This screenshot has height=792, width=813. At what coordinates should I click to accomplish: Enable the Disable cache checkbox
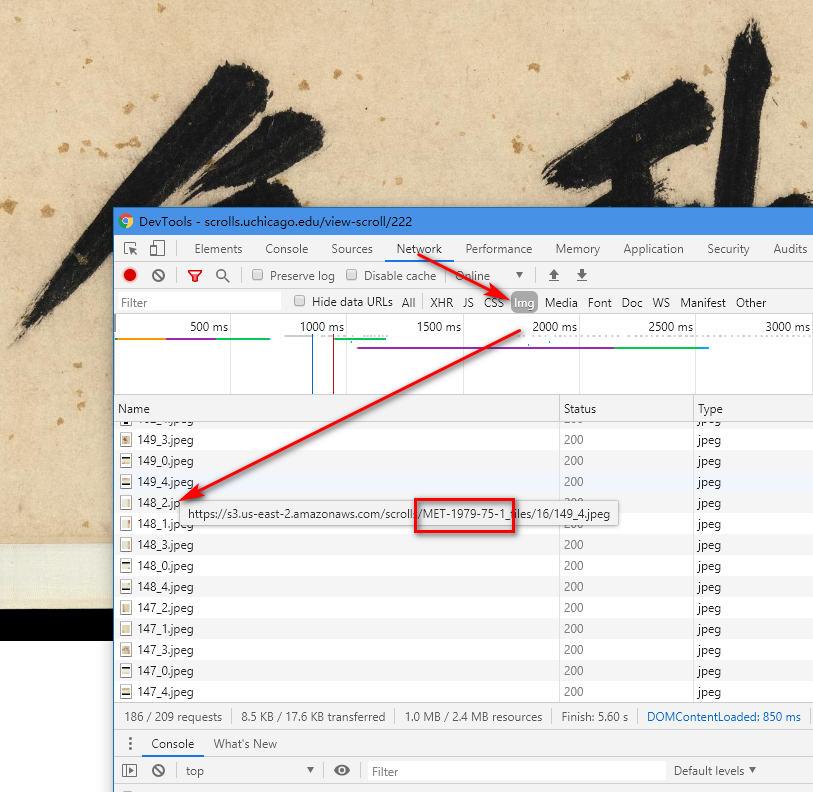pos(351,275)
